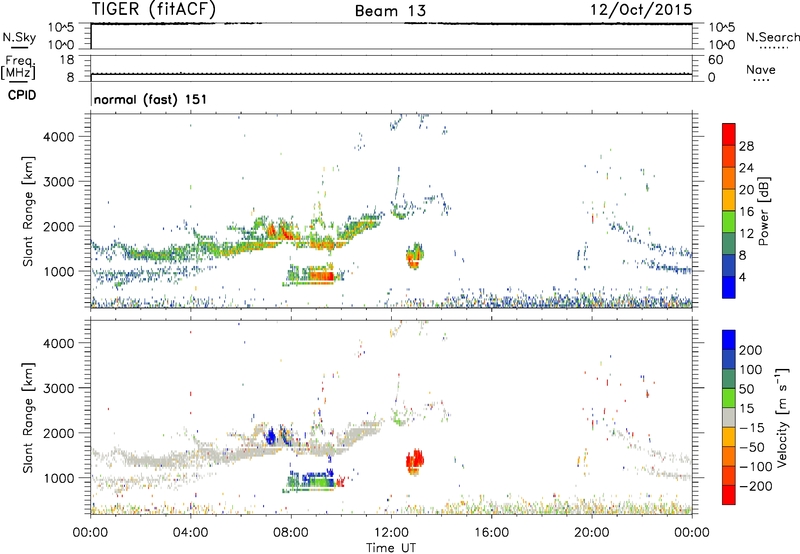The image size is (800, 554).
Task: Click the 28 tick on the power colorbar
Action: [746, 146]
